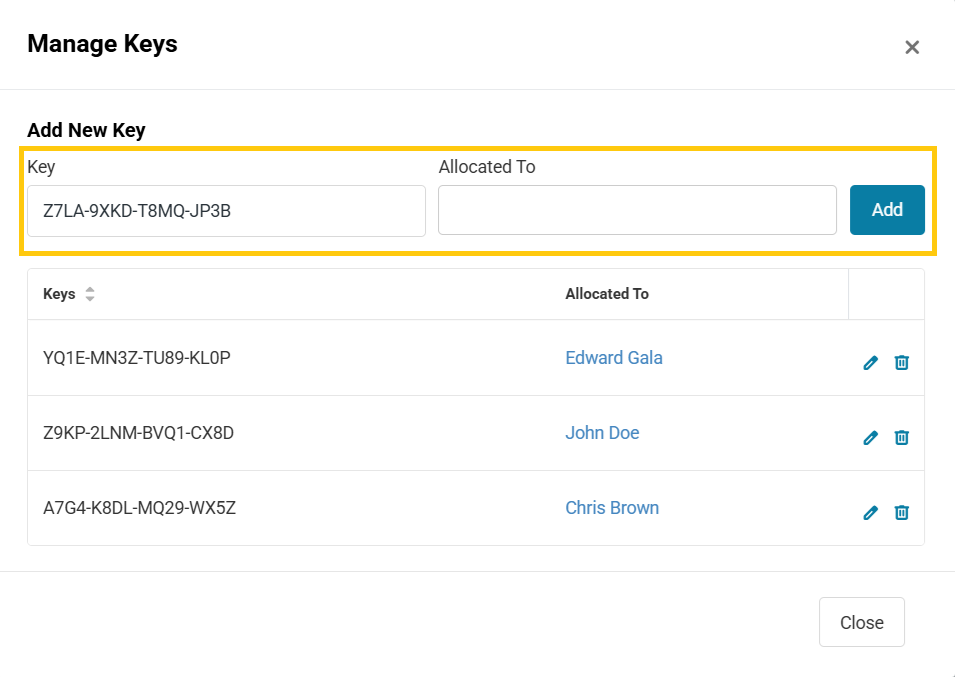Screen dimensions: 955x677
Task: Follow the John Doe link
Action: [602, 432]
